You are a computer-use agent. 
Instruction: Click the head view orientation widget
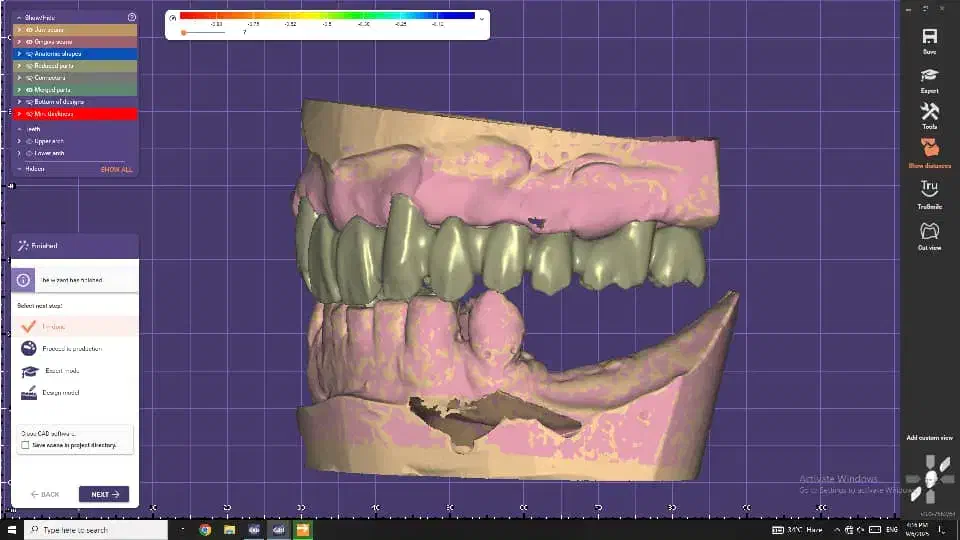click(x=931, y=479)
